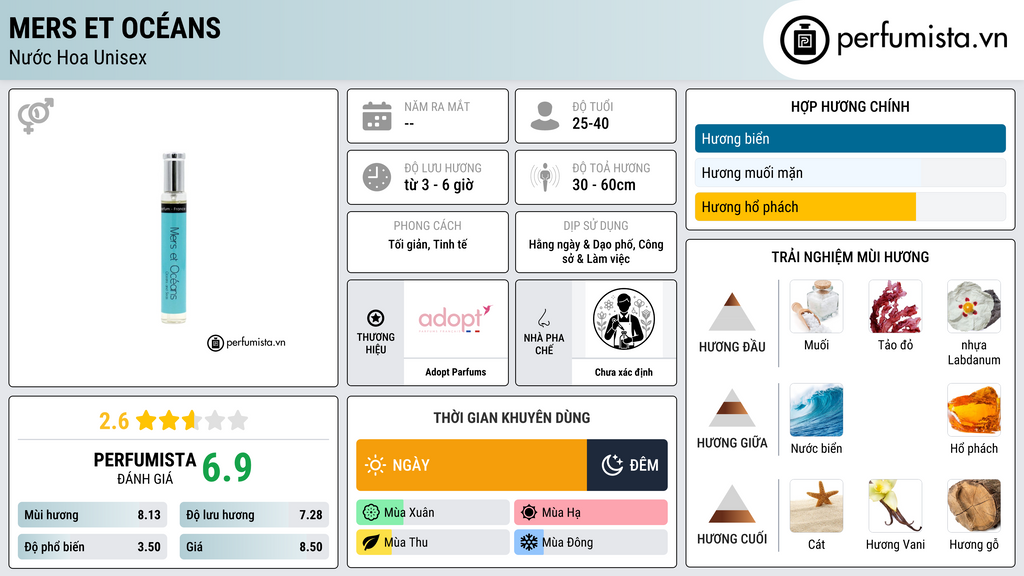Click the perfumista.vn watermark under the bottle
Image resolution: width=1024 pixels, height=576 pixels.
tap(246, 342)
